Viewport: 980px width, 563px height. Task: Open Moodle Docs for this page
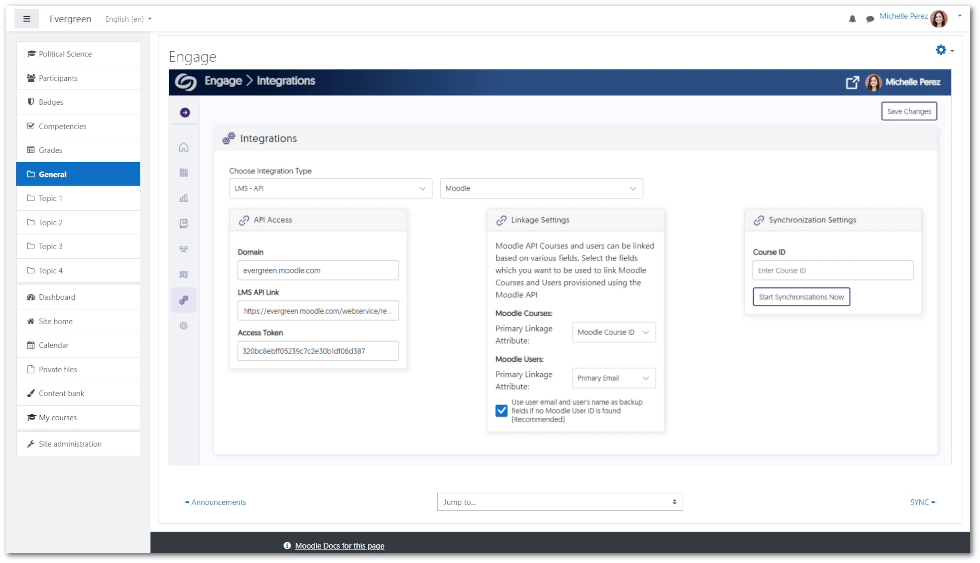[x=339, y=546]
